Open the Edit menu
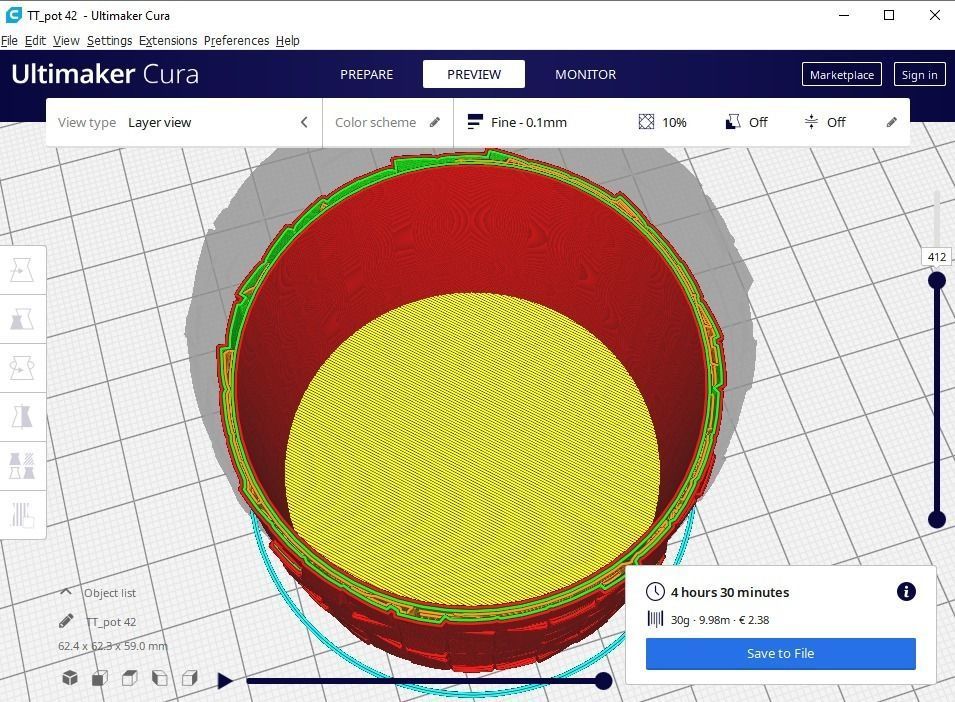 pyautogui.click(x=35, y=40)
